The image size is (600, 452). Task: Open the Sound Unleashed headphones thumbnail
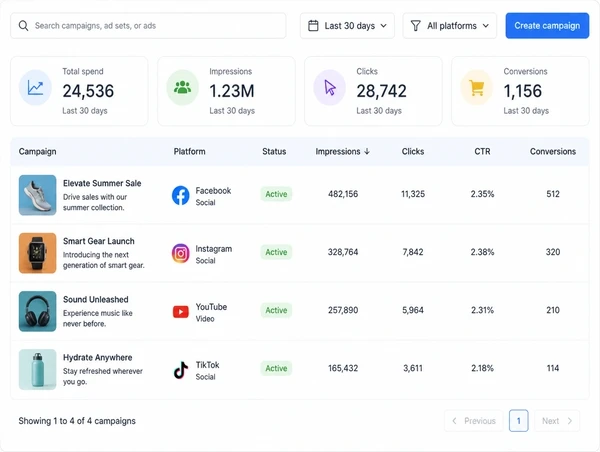click(38, 312)
